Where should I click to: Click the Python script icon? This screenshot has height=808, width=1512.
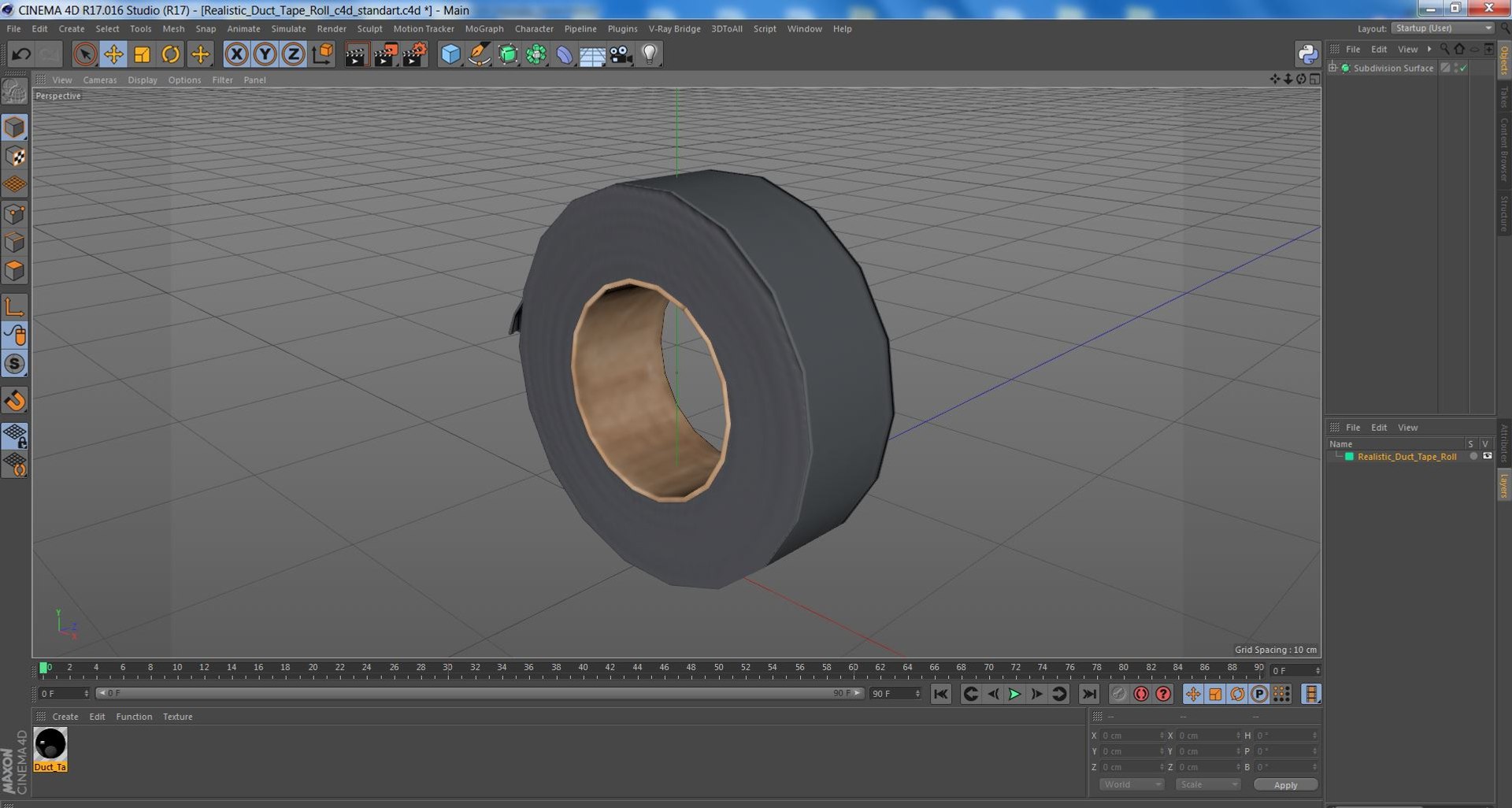pos(1307,54)
